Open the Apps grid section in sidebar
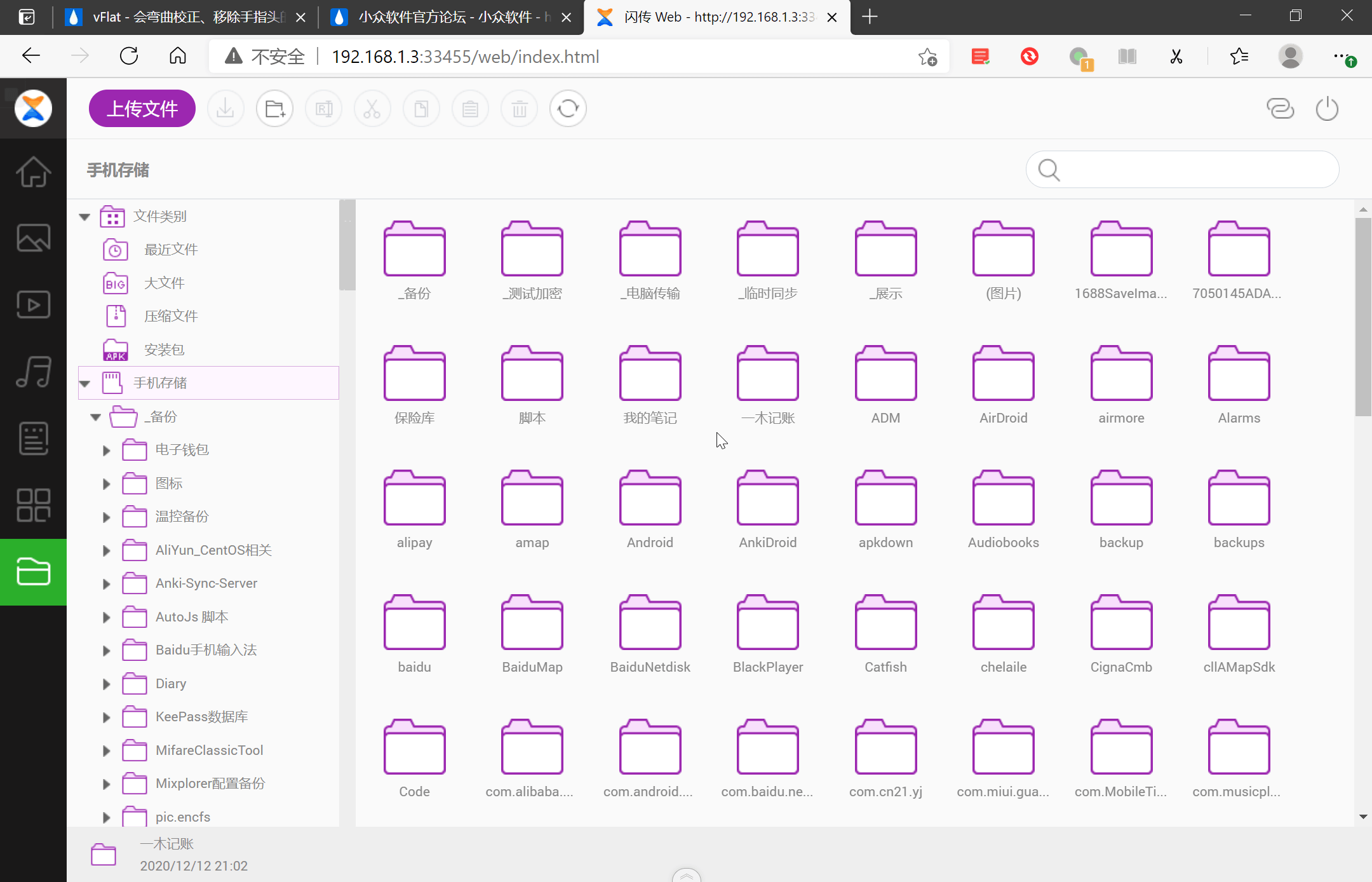Image resolution: width=1372 pixels, height=882 pixels. (x=33, y=505)
